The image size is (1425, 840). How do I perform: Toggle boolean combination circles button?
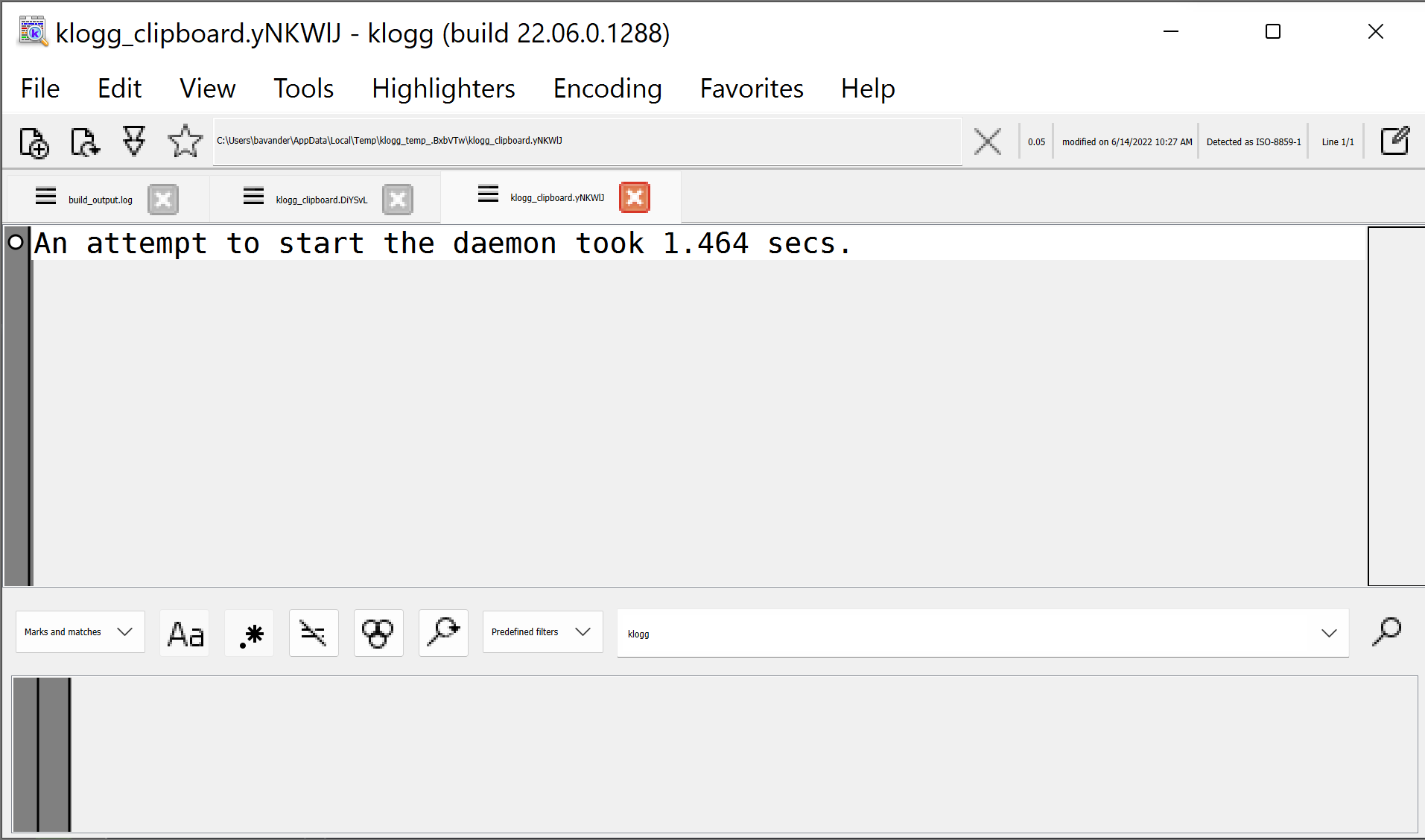(378, 633)
